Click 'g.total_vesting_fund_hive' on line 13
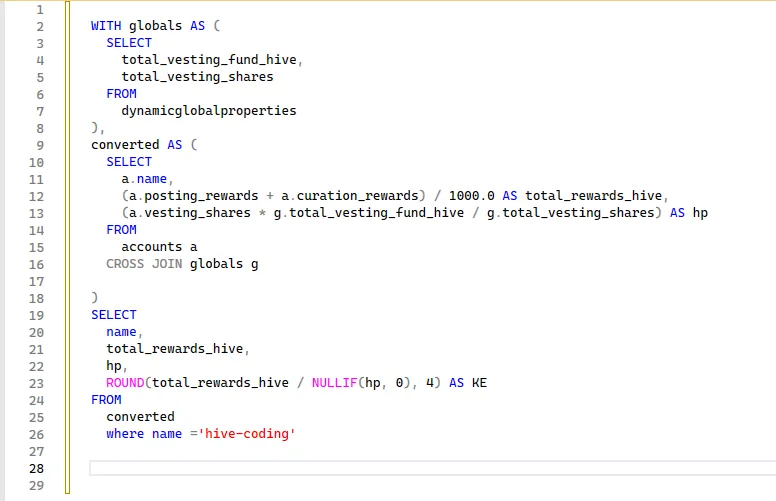The image size is (776, 501). coord(369,213)
